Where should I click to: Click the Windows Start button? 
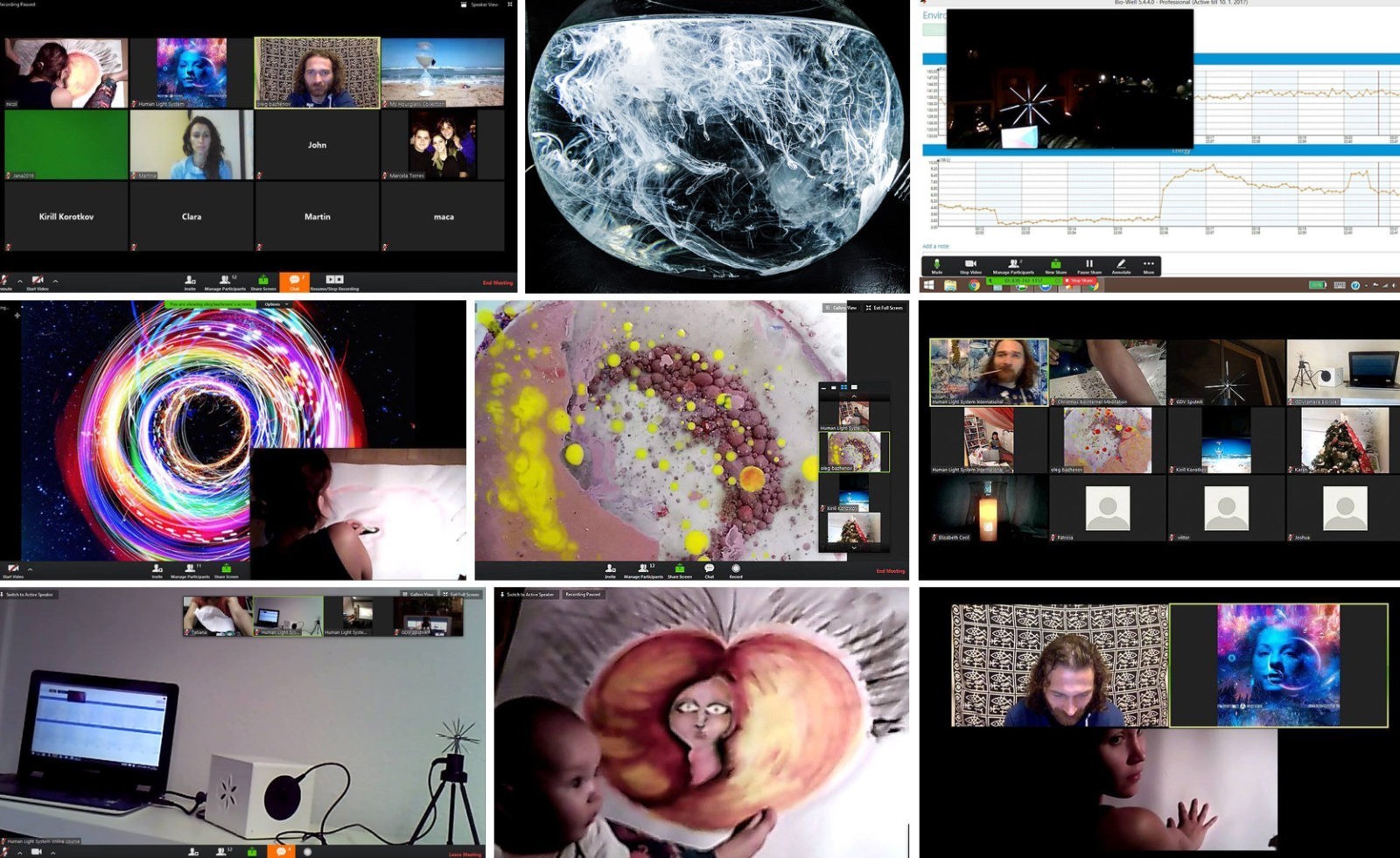[x=928, y=285]
